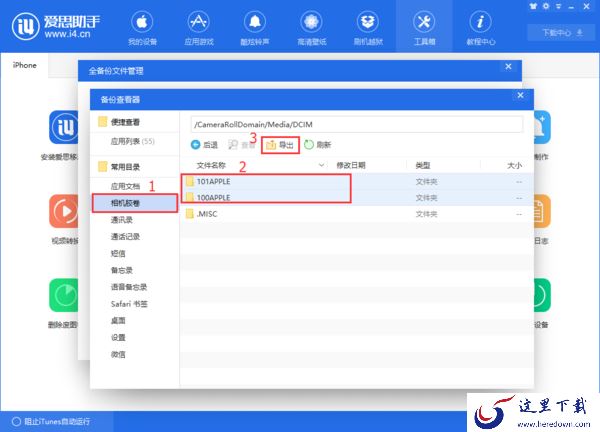The image size is (600, 432).
Task: Click 刷新 refresh toolbar button
Action: click(x=317, y=145)
